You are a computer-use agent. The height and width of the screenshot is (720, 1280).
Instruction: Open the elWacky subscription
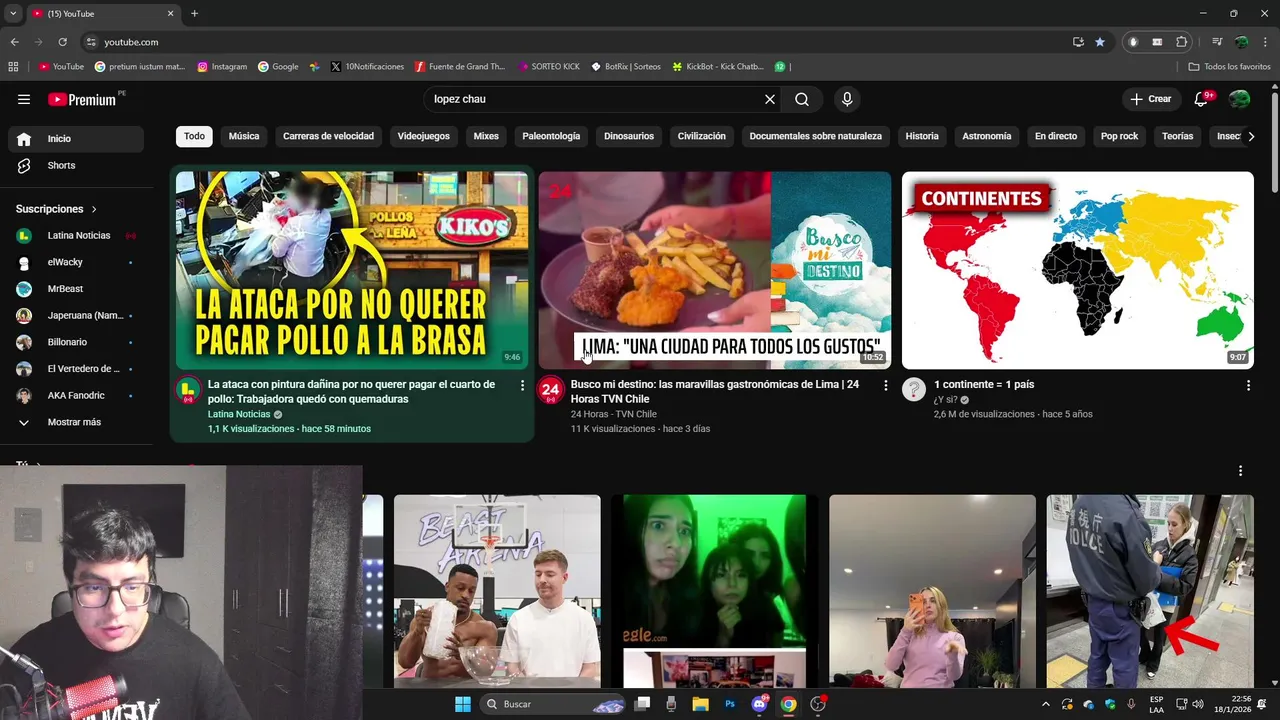[76, 262]
